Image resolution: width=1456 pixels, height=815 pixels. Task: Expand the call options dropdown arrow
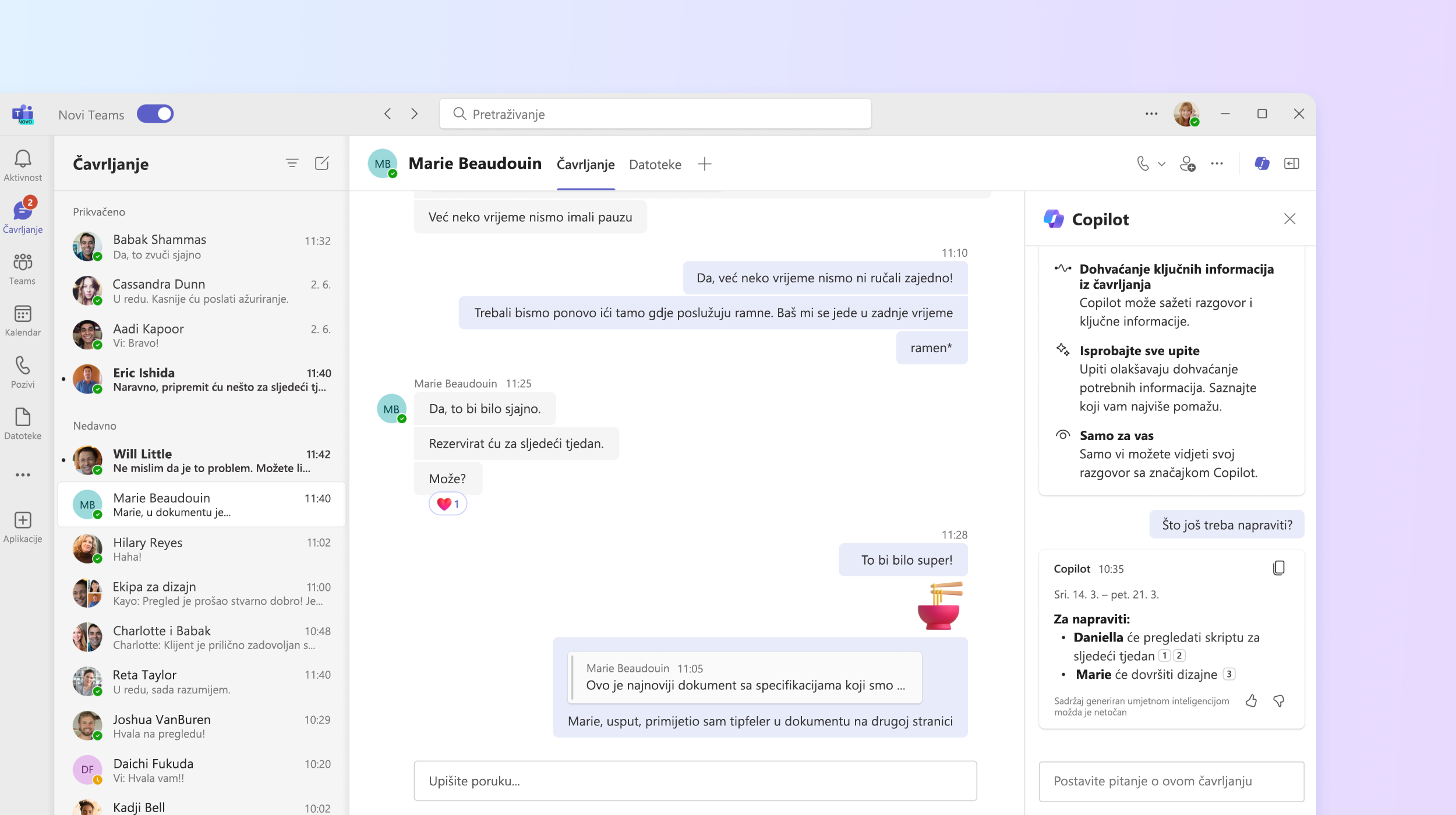pos(1162,164)
